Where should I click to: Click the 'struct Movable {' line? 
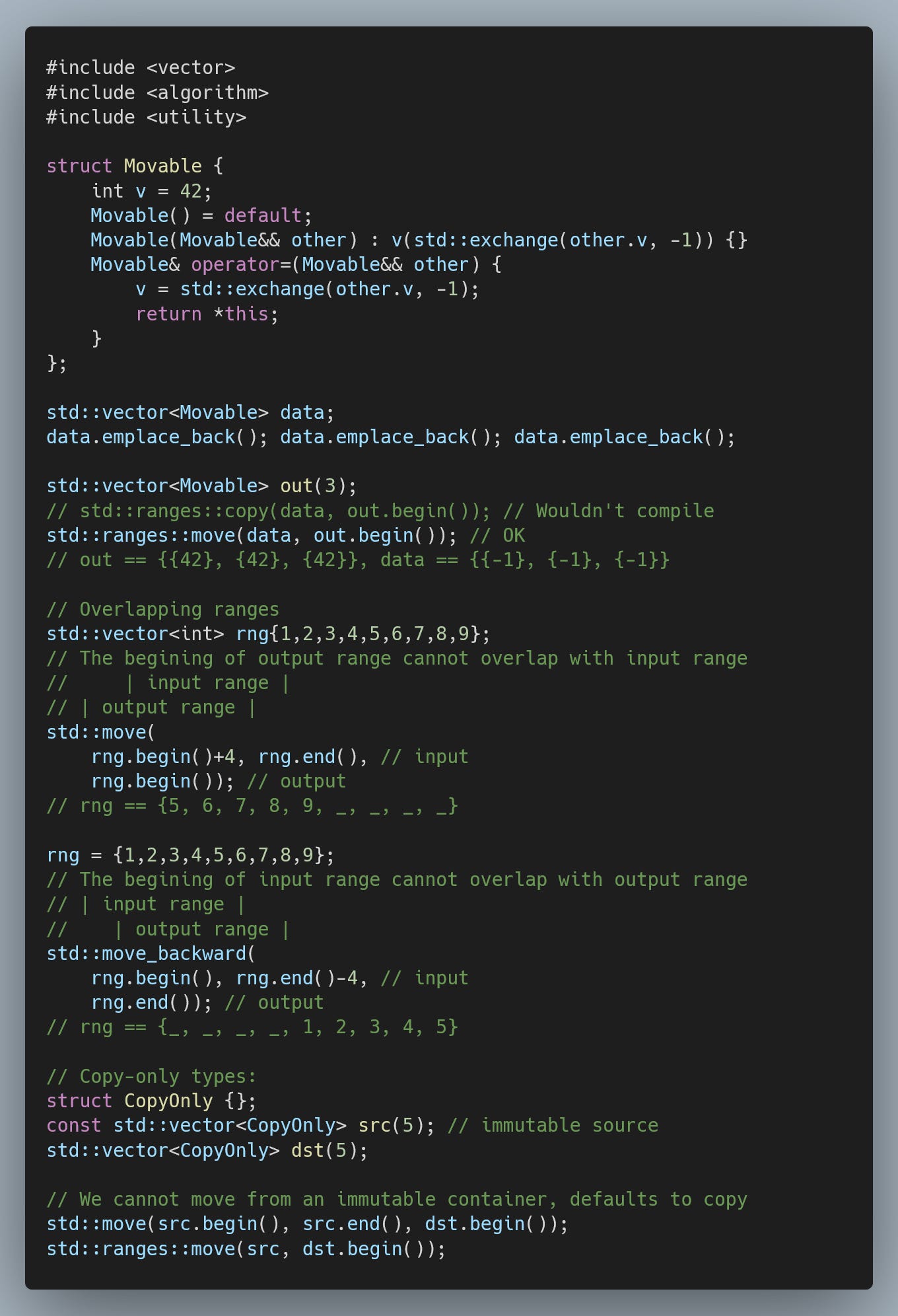(x=135, y=166)
